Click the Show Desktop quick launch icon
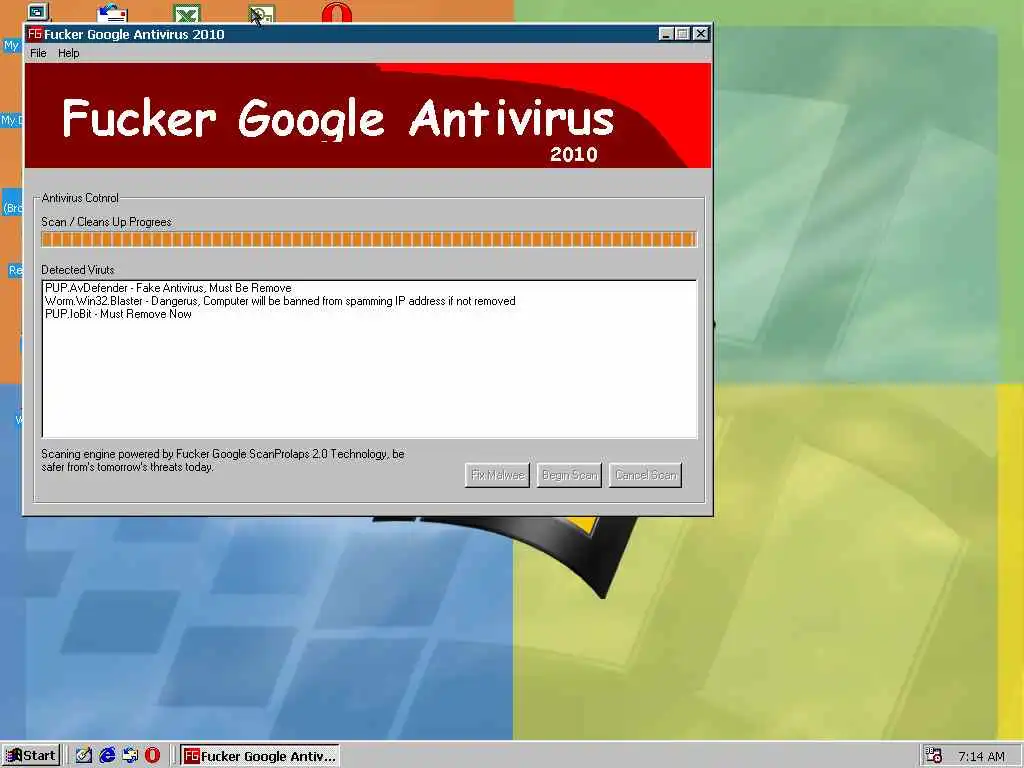This screenshot has width=1024, height=768. click(84, 756)
